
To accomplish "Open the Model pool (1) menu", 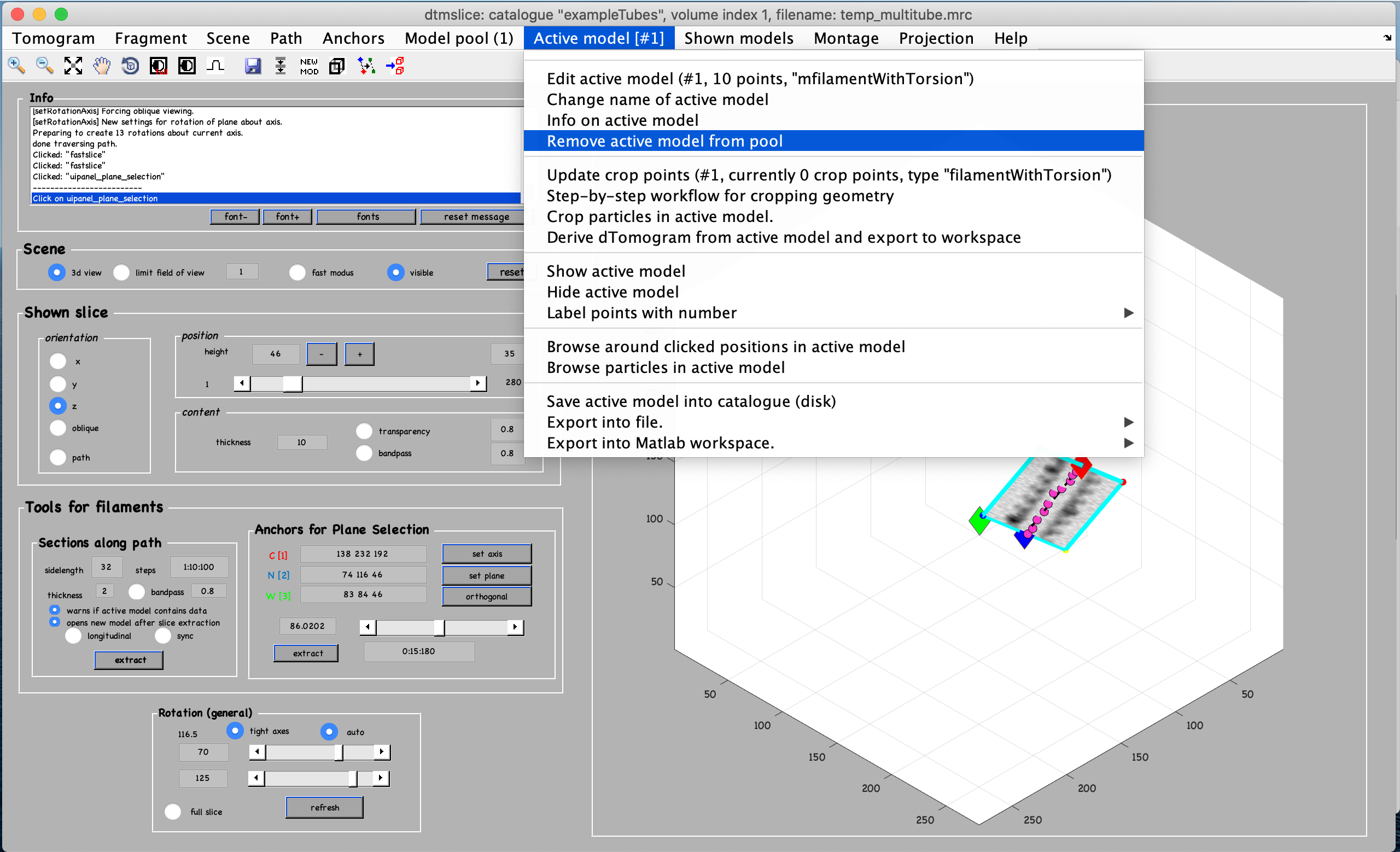I will [x=458, y=38].
